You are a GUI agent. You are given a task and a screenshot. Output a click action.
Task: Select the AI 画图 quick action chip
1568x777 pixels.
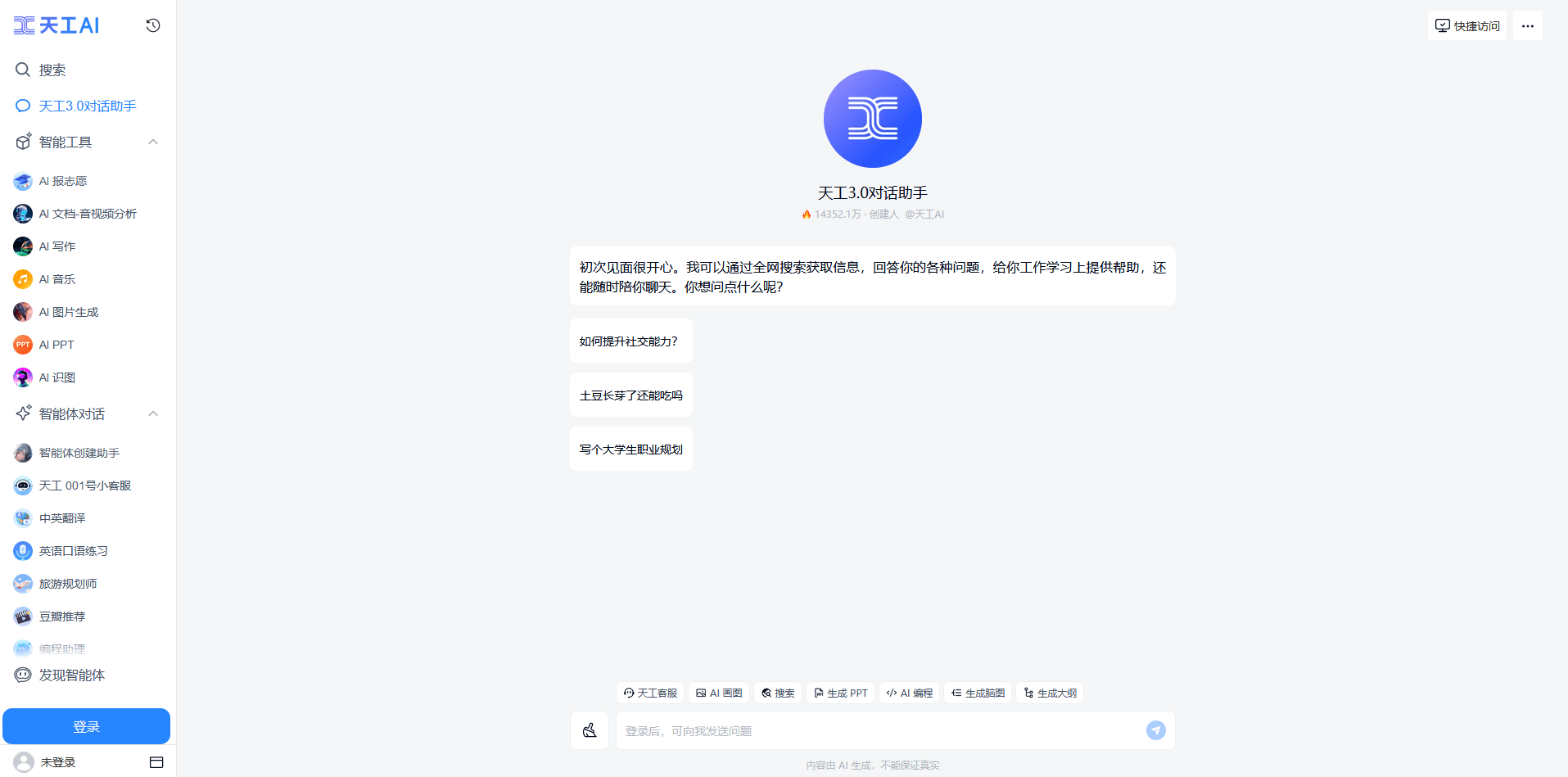(719, 693)
